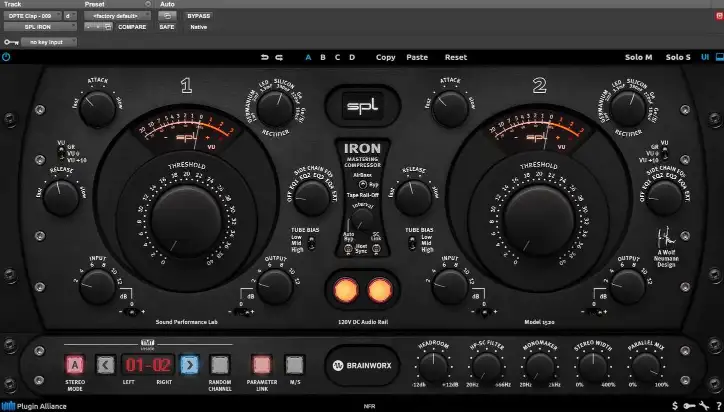
Task: Click the SAFE button
Action: (167, 27)
